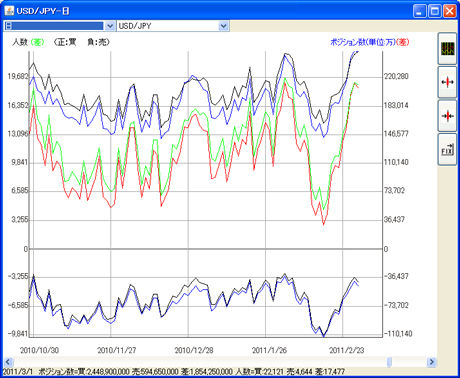Click the 2011/2/23 date axis label
Screen dimensions: 460x378
(x=347, y=350)
